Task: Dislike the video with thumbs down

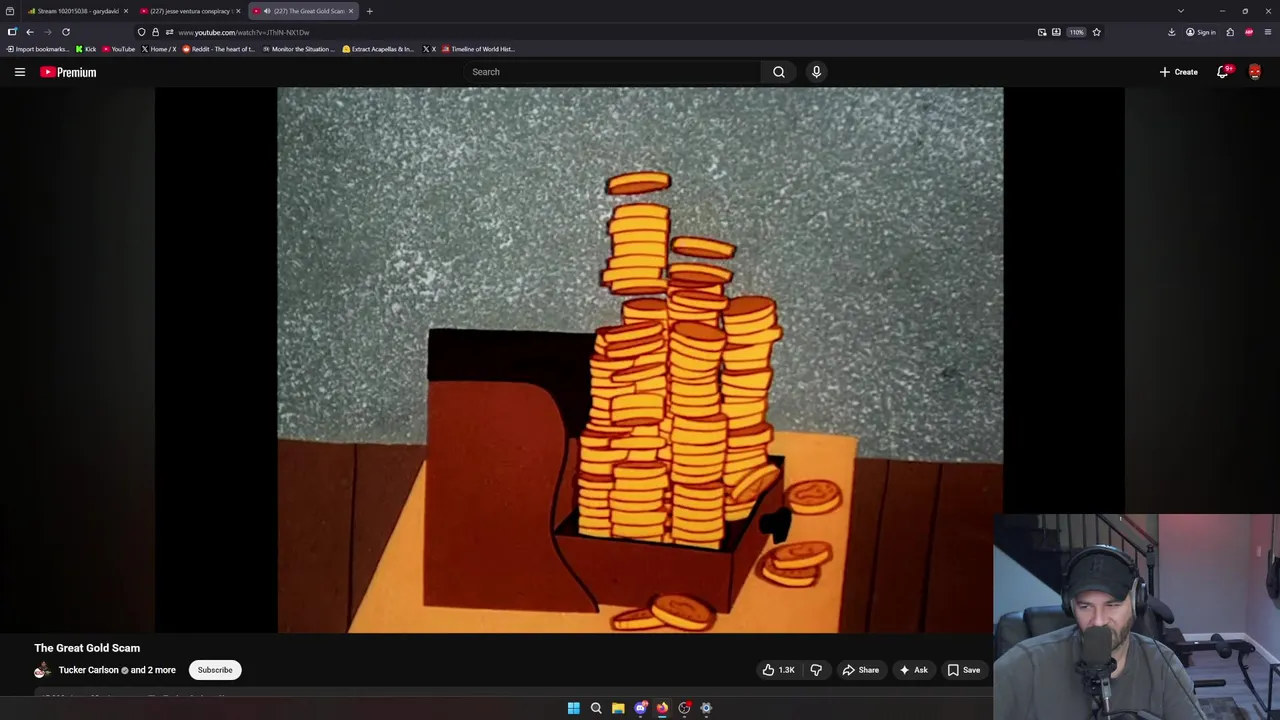Action: [816, 670]
